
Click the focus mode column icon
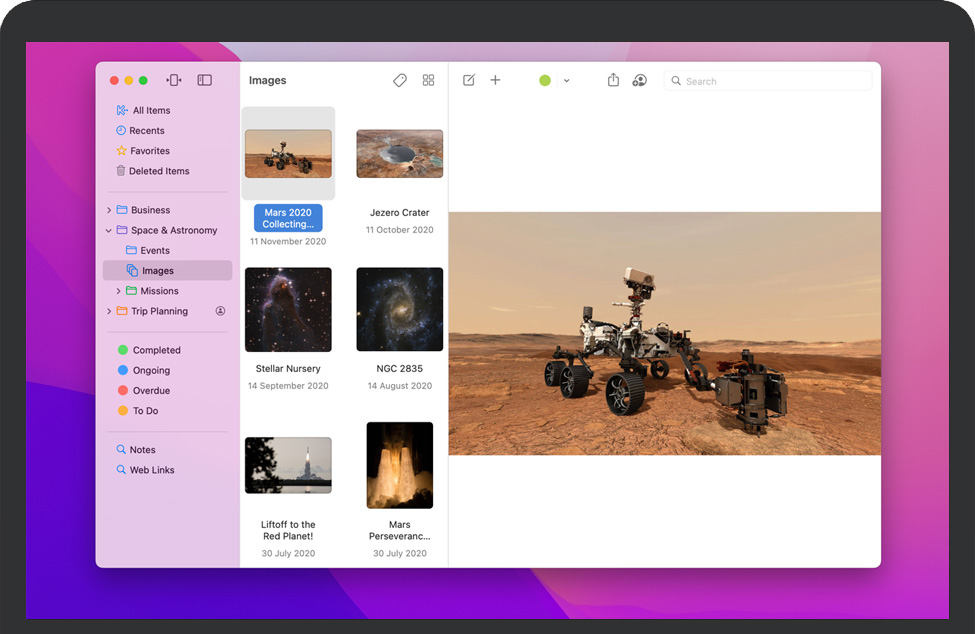[174, 80]
